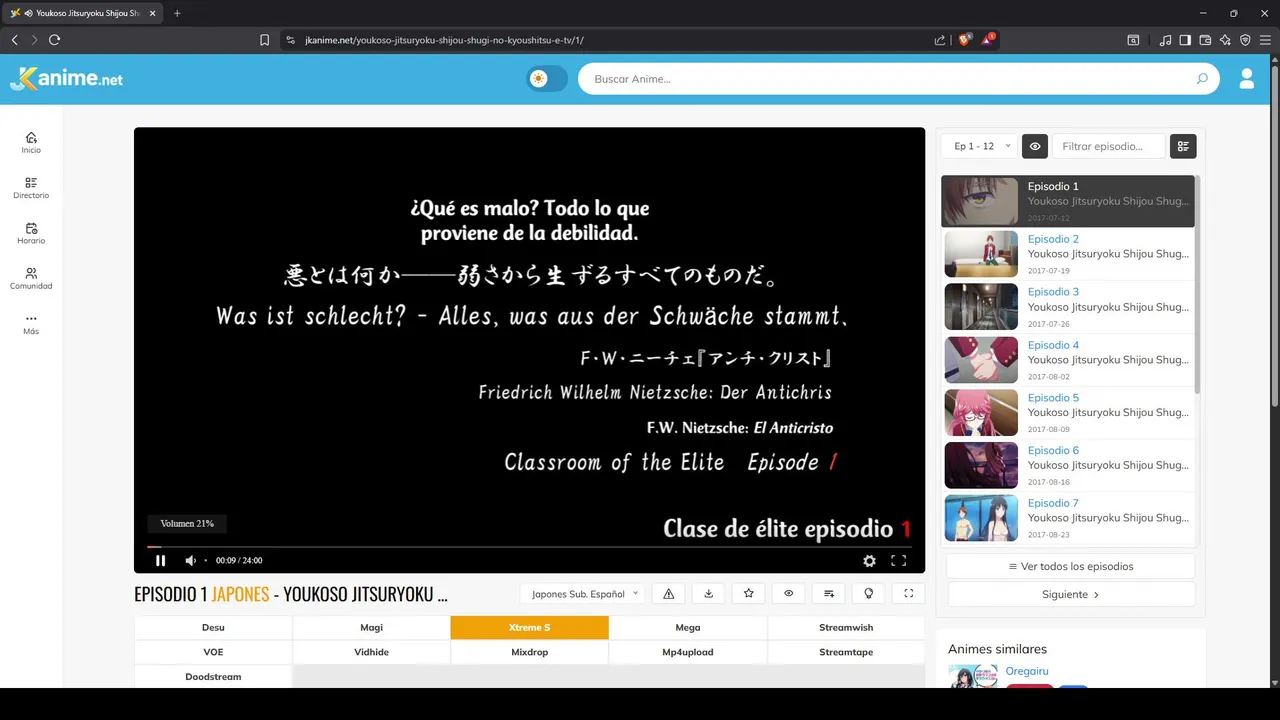This screenshot has width=1280, height=720.
Task: Download the episode with the download icon
Action: [709, 594]
